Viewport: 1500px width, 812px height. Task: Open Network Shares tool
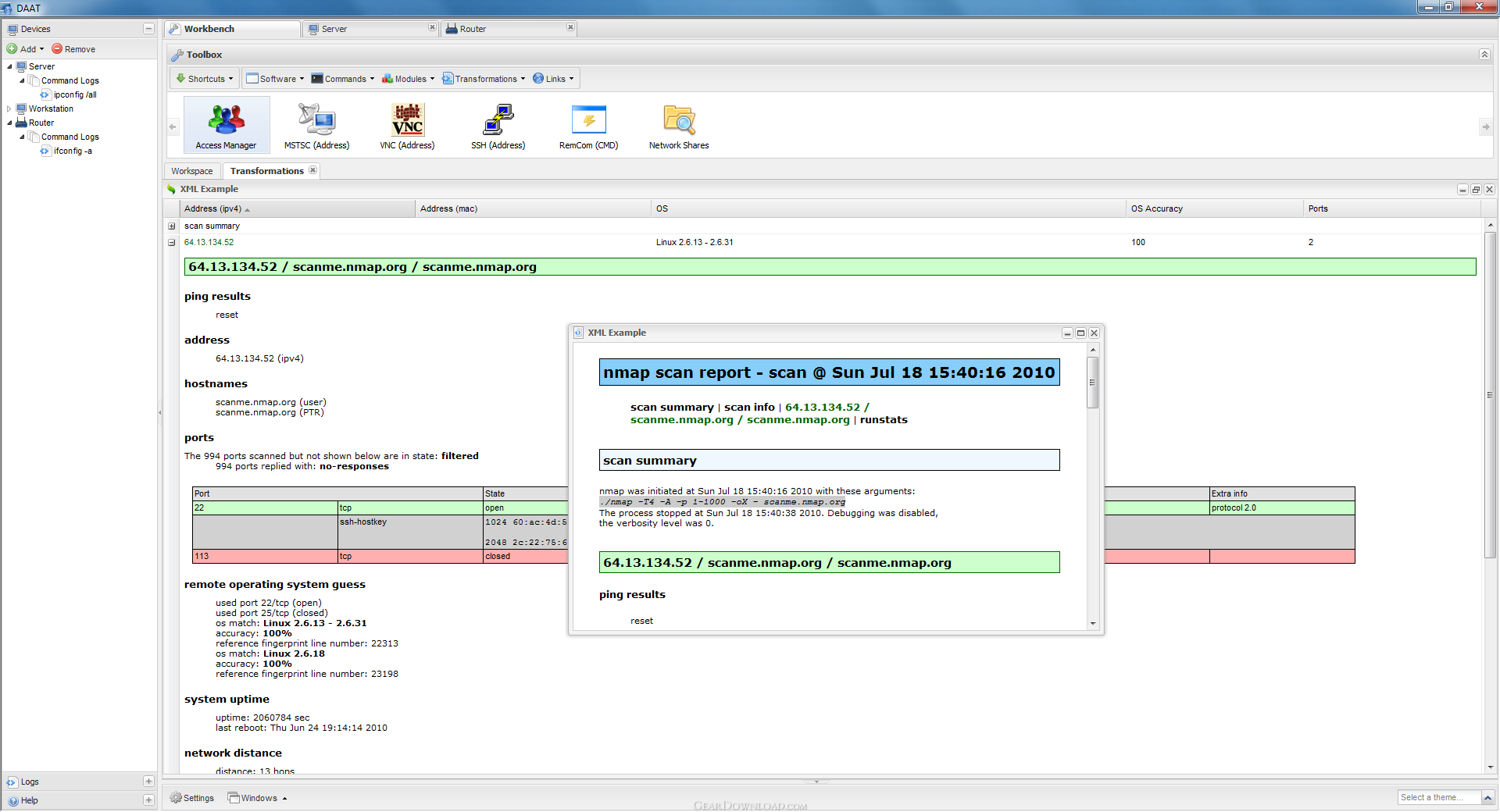coord(679,125)
